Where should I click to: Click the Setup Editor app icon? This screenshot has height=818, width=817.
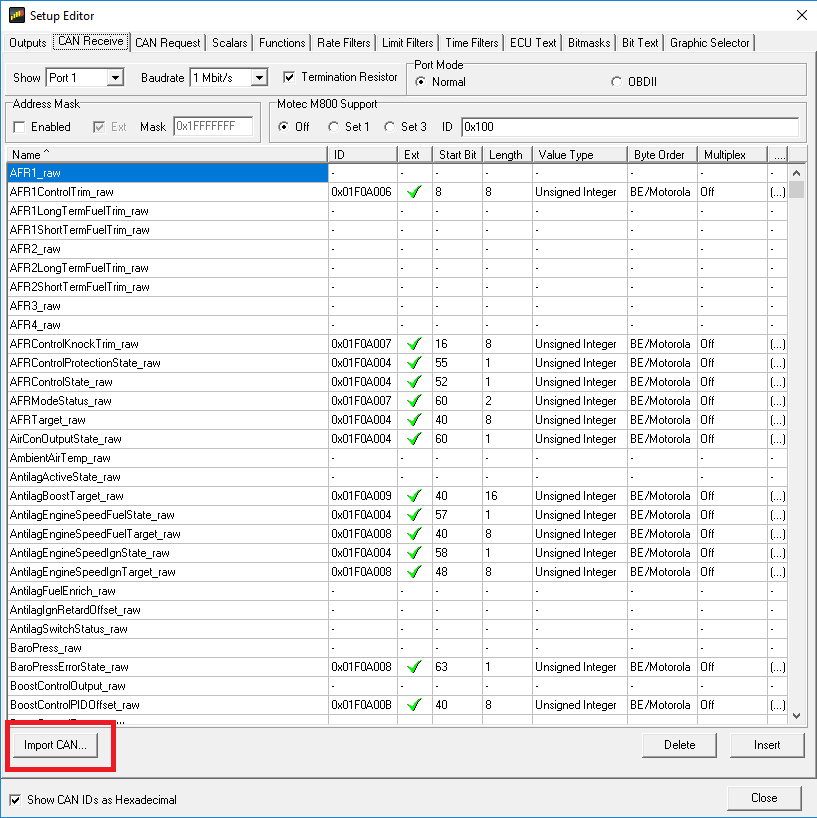(x=16, y=15)
